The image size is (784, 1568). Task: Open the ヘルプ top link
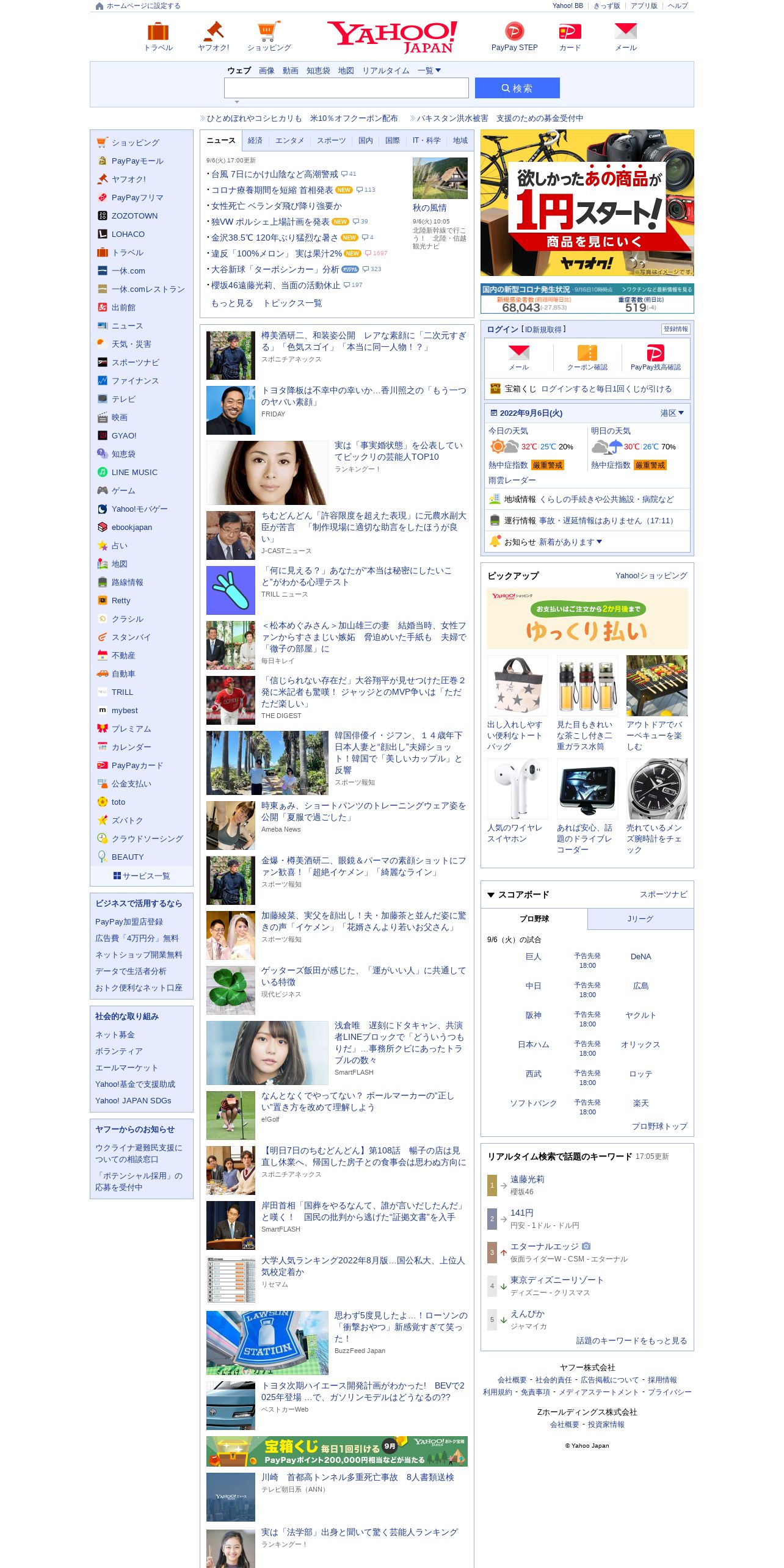coord(678,5)
